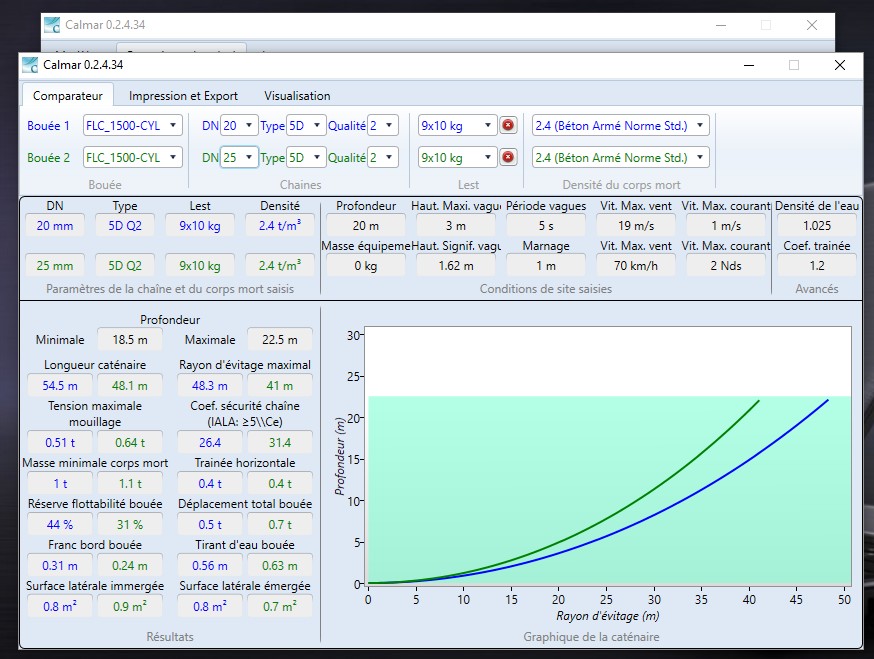Click the Calmar app icon in title bar
Screen dimensions: 874x659
[30, 66]
